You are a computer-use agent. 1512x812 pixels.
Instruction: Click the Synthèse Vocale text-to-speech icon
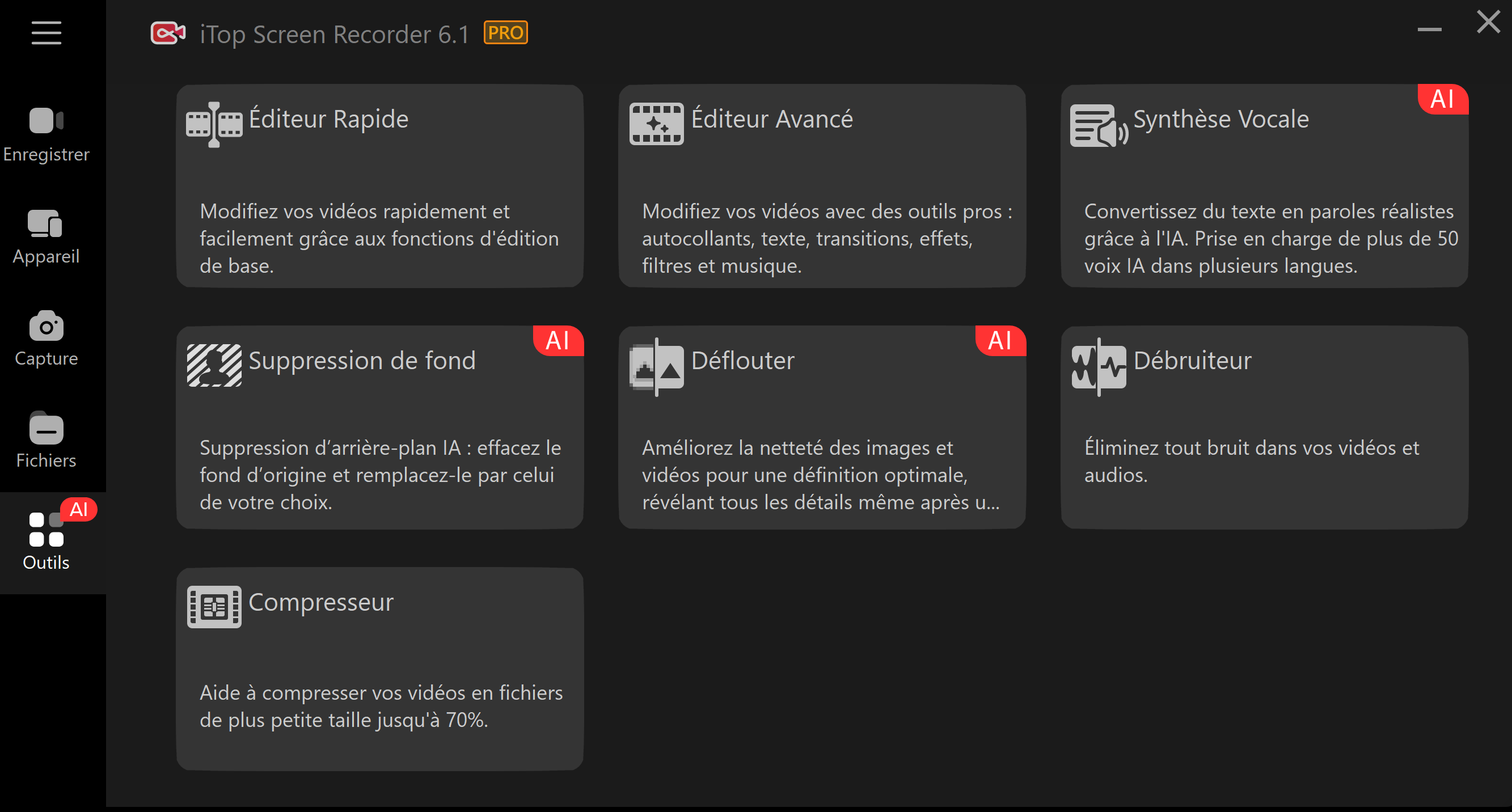[1097, 125]
